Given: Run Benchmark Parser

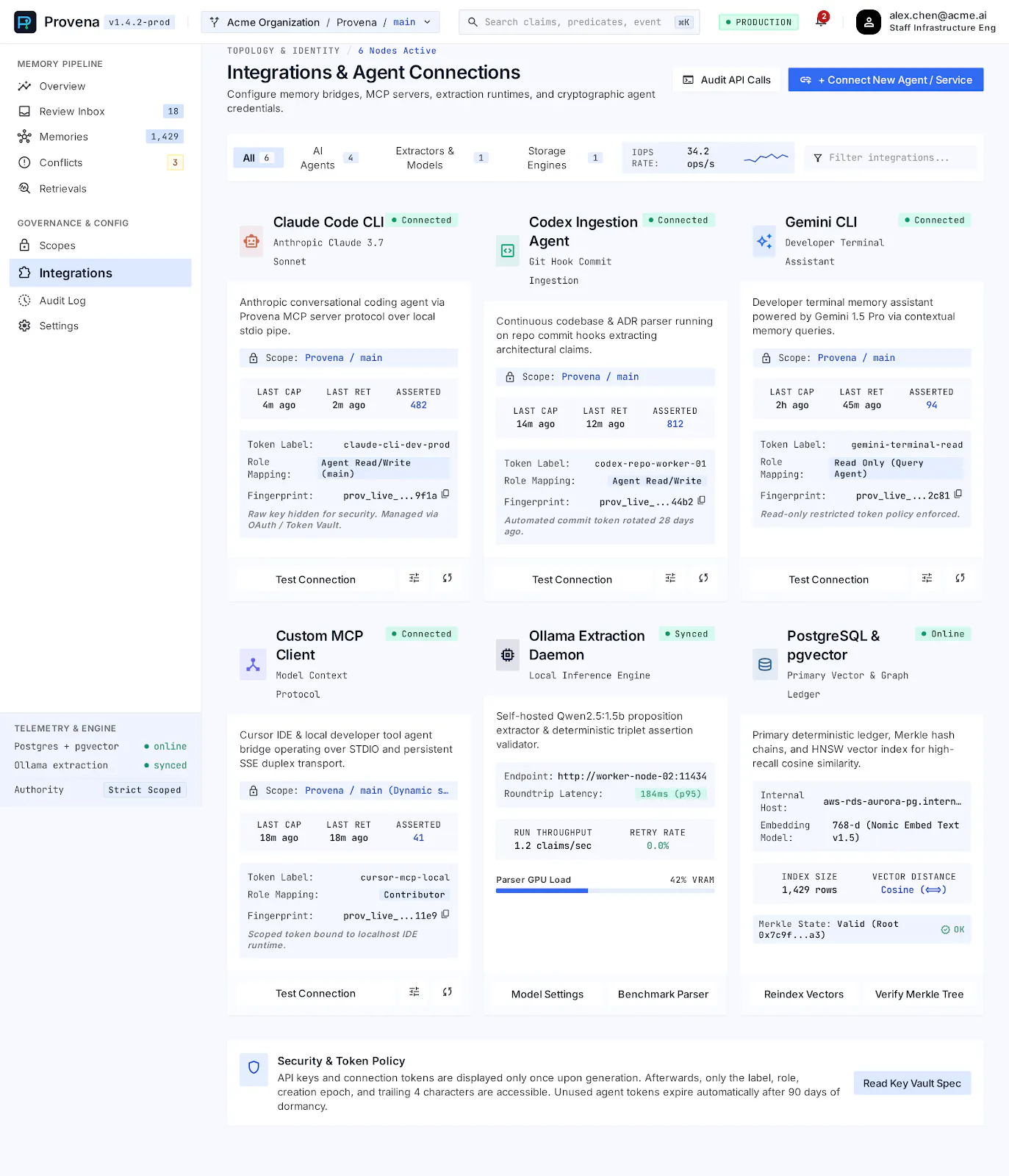Looking at the screenshot, I should click(x=663, y=994).
